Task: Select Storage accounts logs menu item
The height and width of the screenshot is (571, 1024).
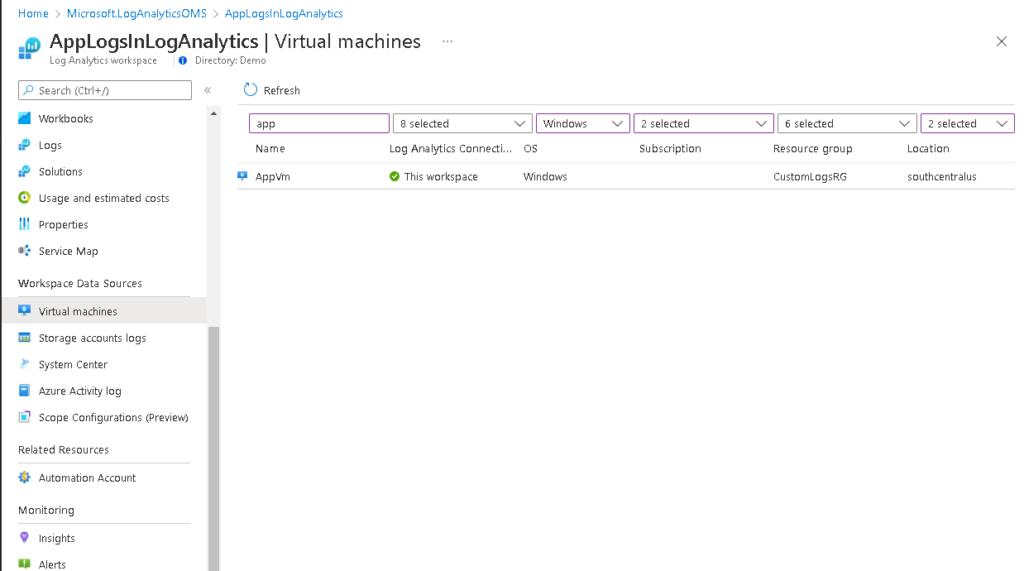Action: pyautogui.click(x=92, y=338)
